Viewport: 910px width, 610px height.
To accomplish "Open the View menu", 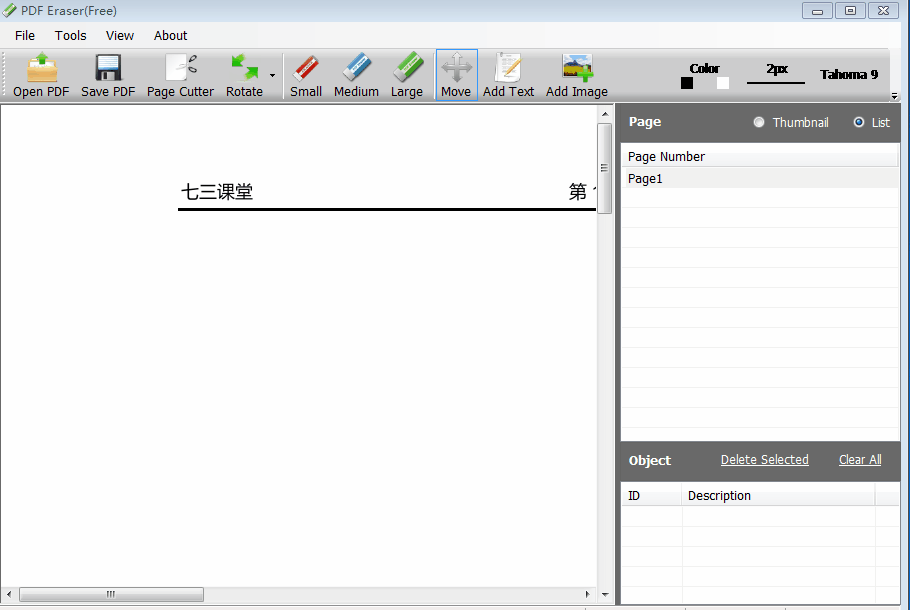I will pos(120,35).
